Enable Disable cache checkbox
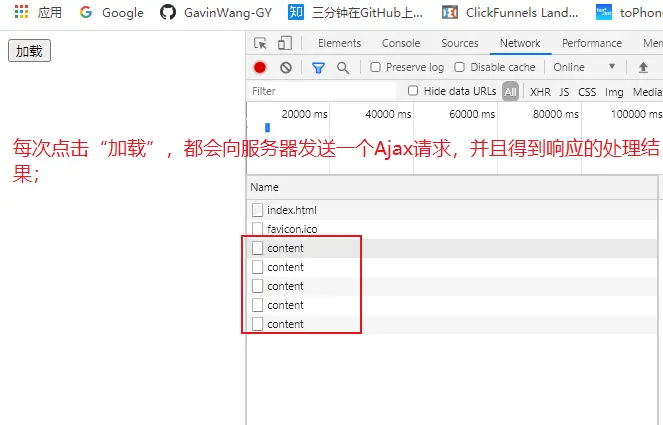663x425 pixels. point(460,67)
